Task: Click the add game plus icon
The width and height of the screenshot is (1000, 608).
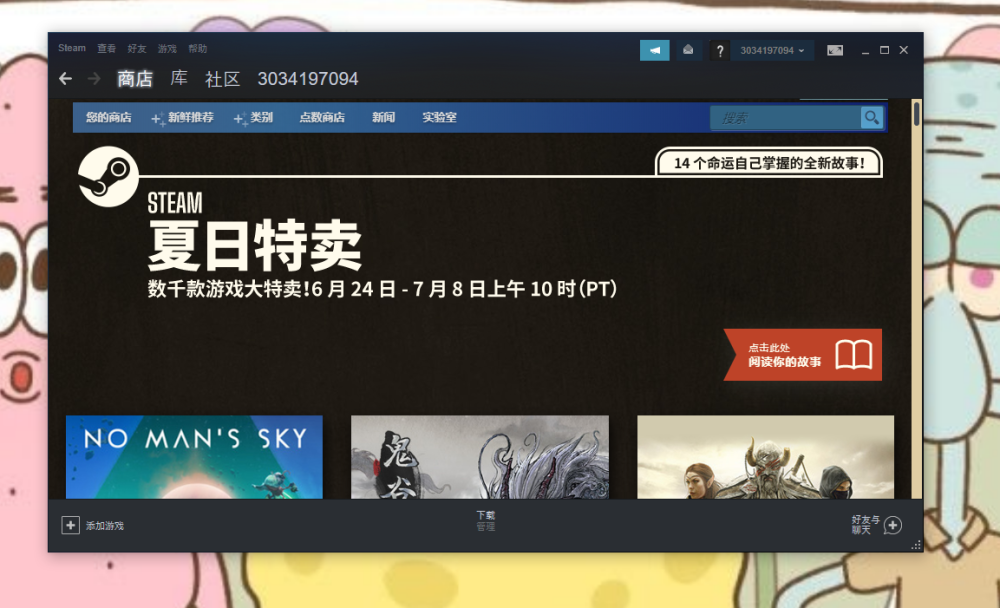Action: click(70, 525)
